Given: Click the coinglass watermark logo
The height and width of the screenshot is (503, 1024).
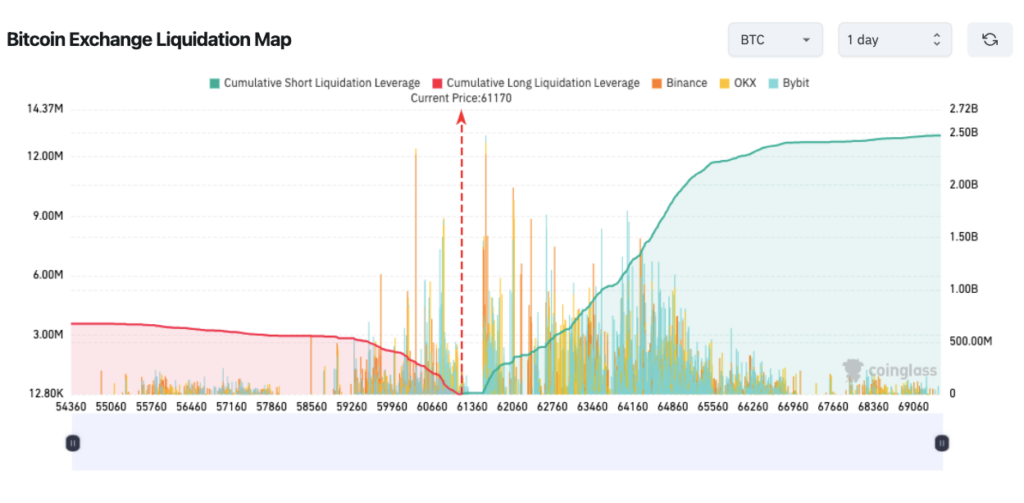Looking at the screenshot, I should click(x=888, y=371).
